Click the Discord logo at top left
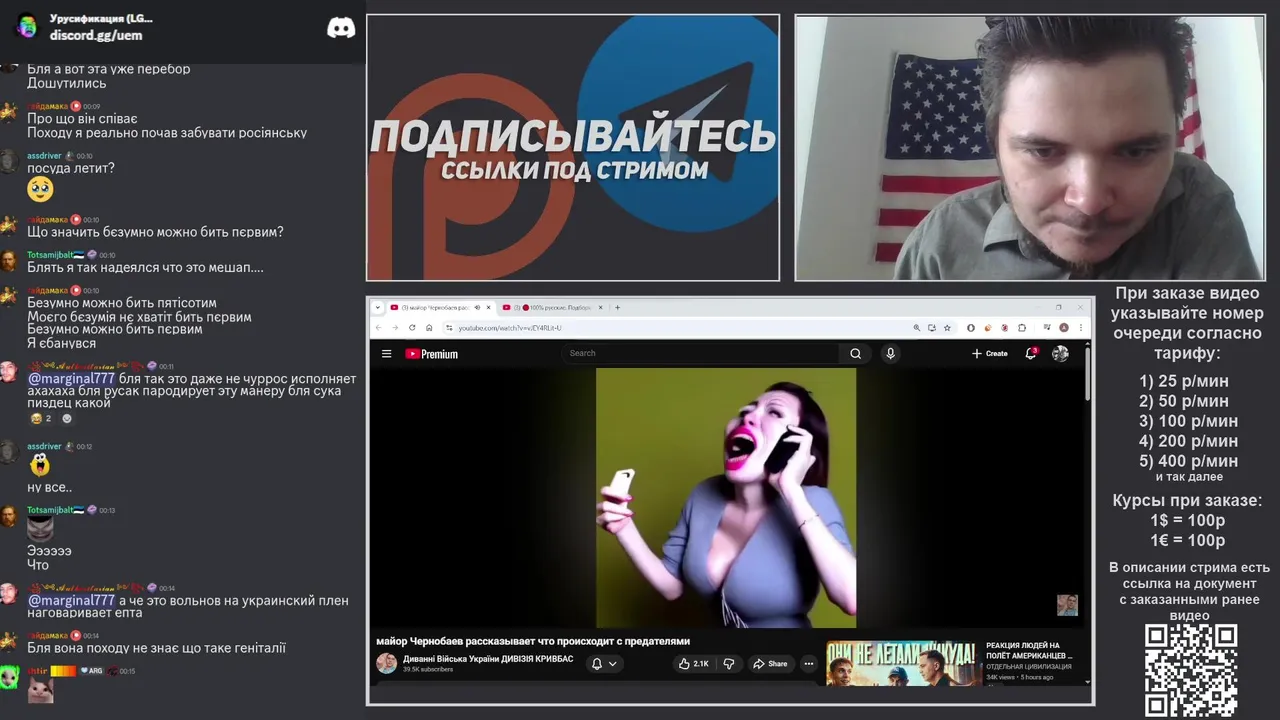Screen dimensions: 1280x720 tap(341, 27)
